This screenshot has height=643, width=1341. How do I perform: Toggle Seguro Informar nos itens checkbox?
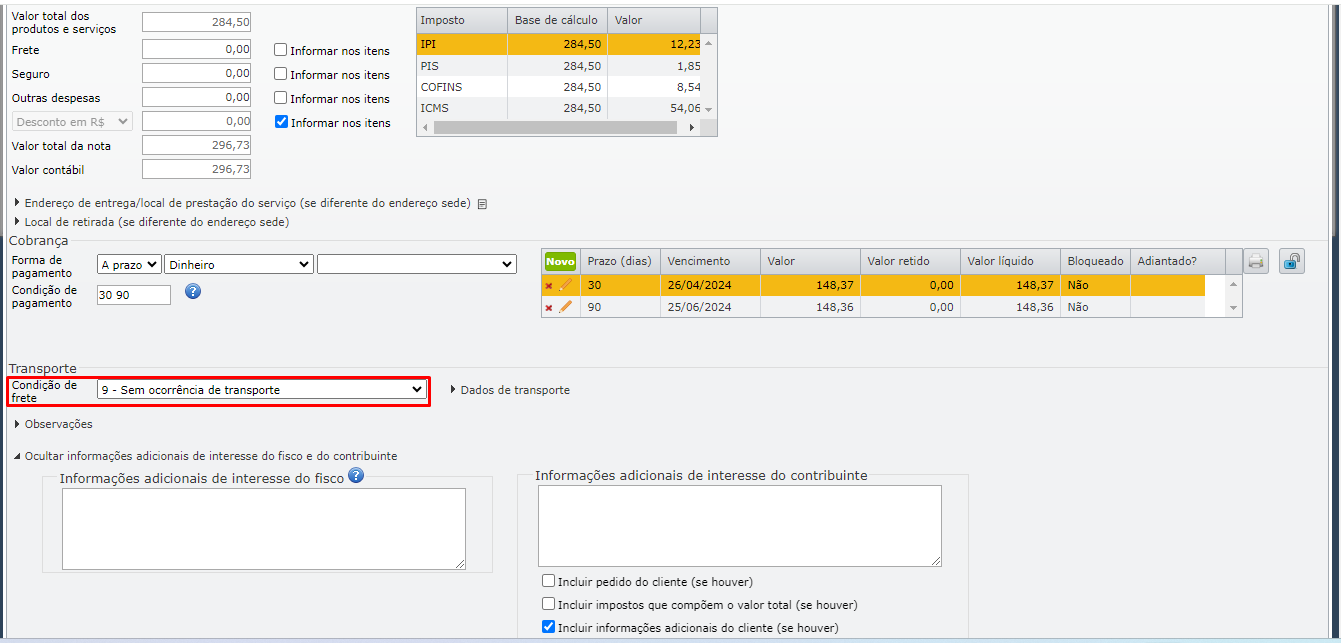[281, 74]
